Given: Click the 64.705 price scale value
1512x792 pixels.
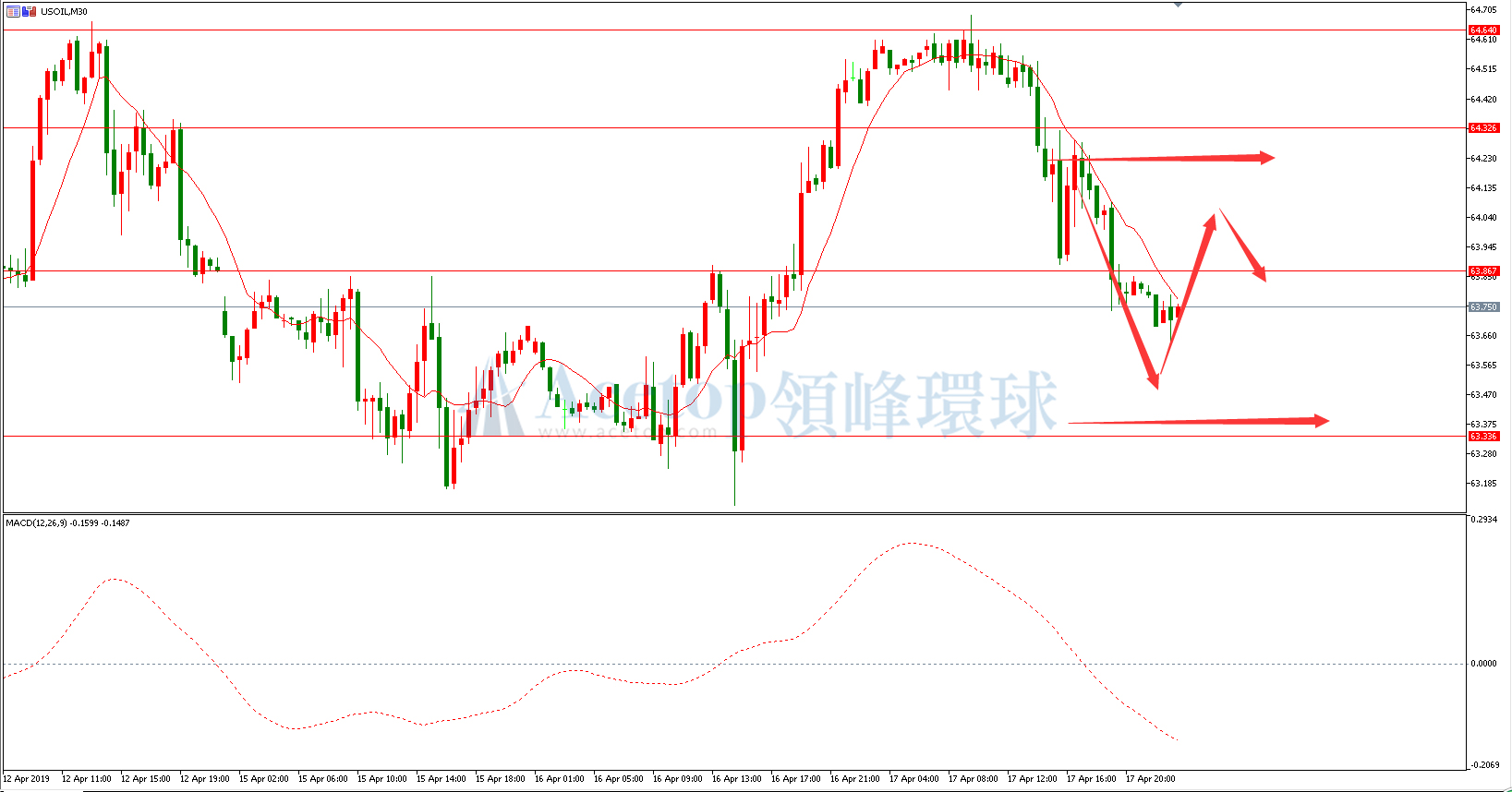Looking at the screenshot, I should (x=1483, y=9).
